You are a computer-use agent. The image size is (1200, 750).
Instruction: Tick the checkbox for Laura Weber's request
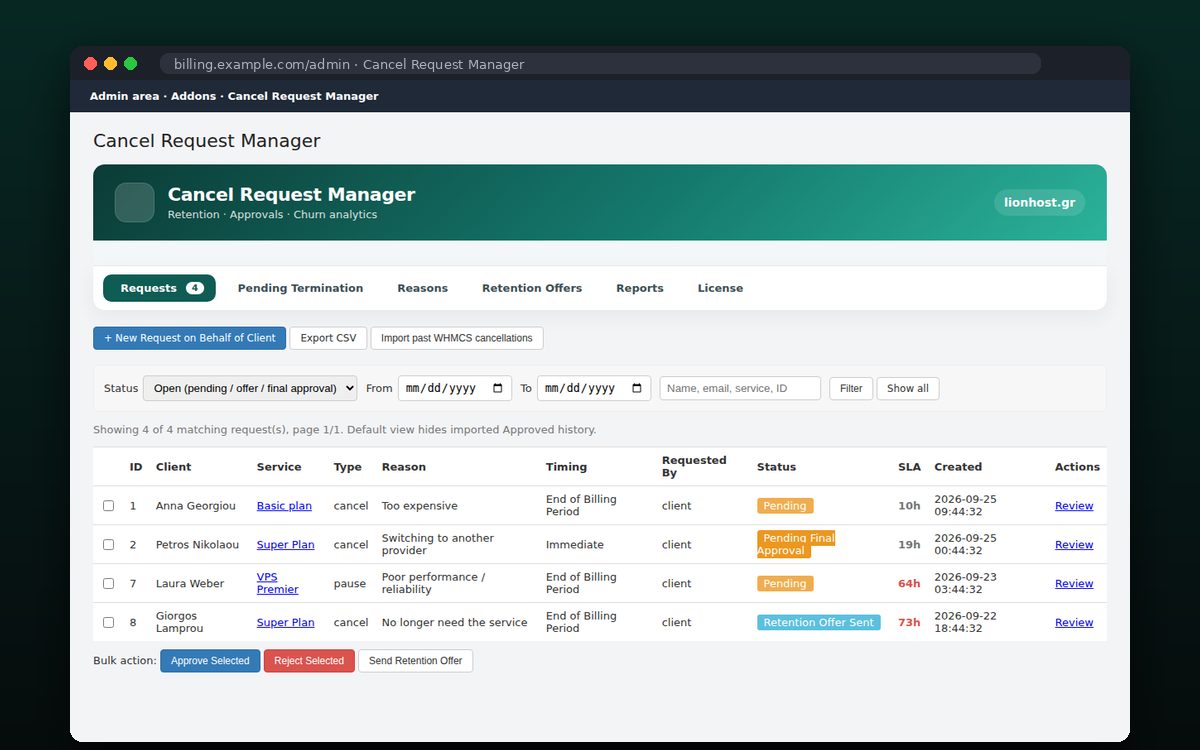(108, 583)
